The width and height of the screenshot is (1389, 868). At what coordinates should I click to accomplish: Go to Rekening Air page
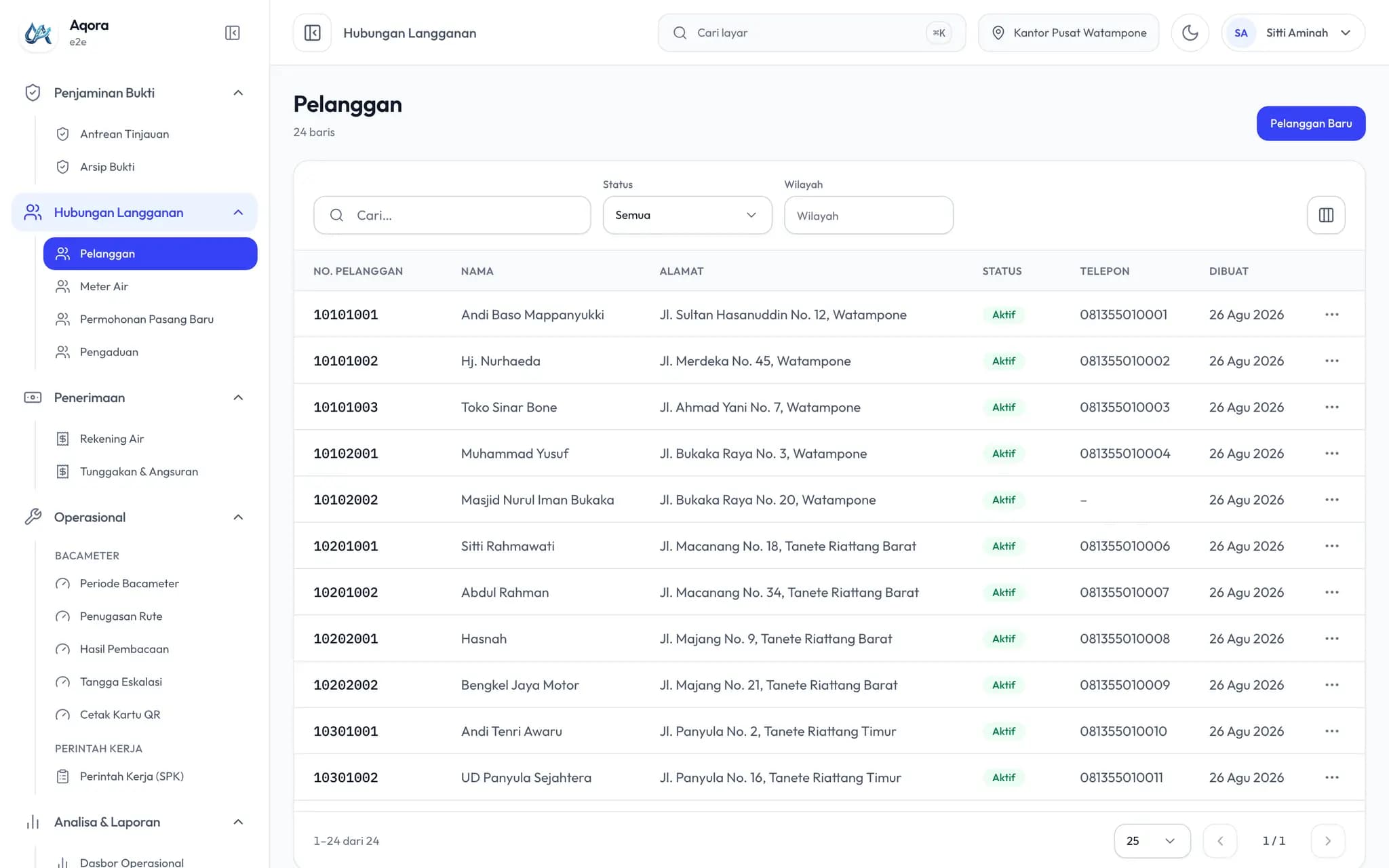[150, 439]
